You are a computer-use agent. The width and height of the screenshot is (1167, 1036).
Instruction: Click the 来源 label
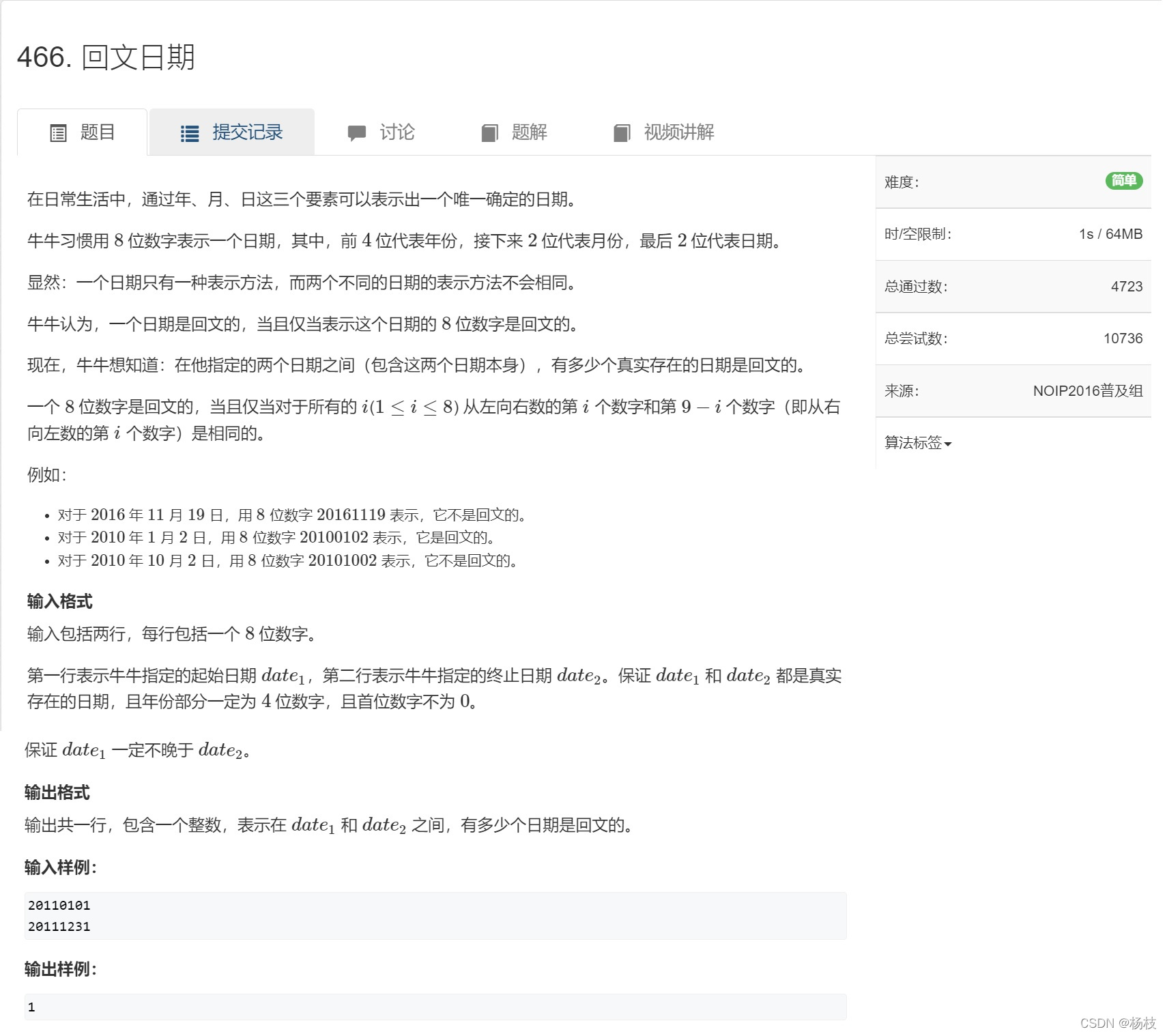902,391
